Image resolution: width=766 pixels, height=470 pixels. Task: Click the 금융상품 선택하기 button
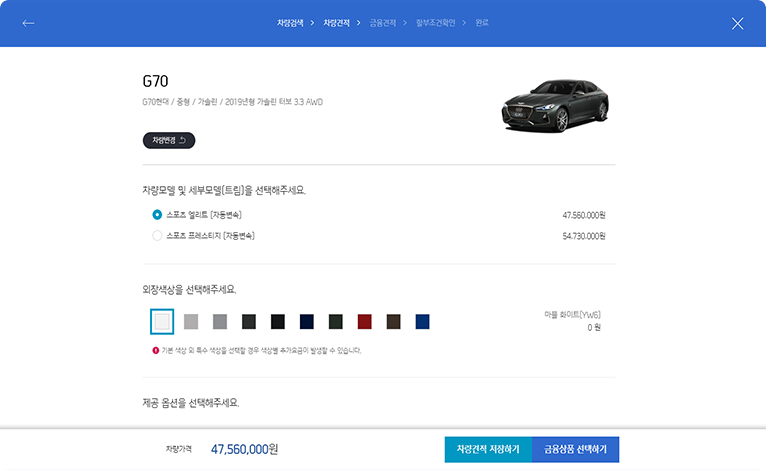tap(575, 449)
